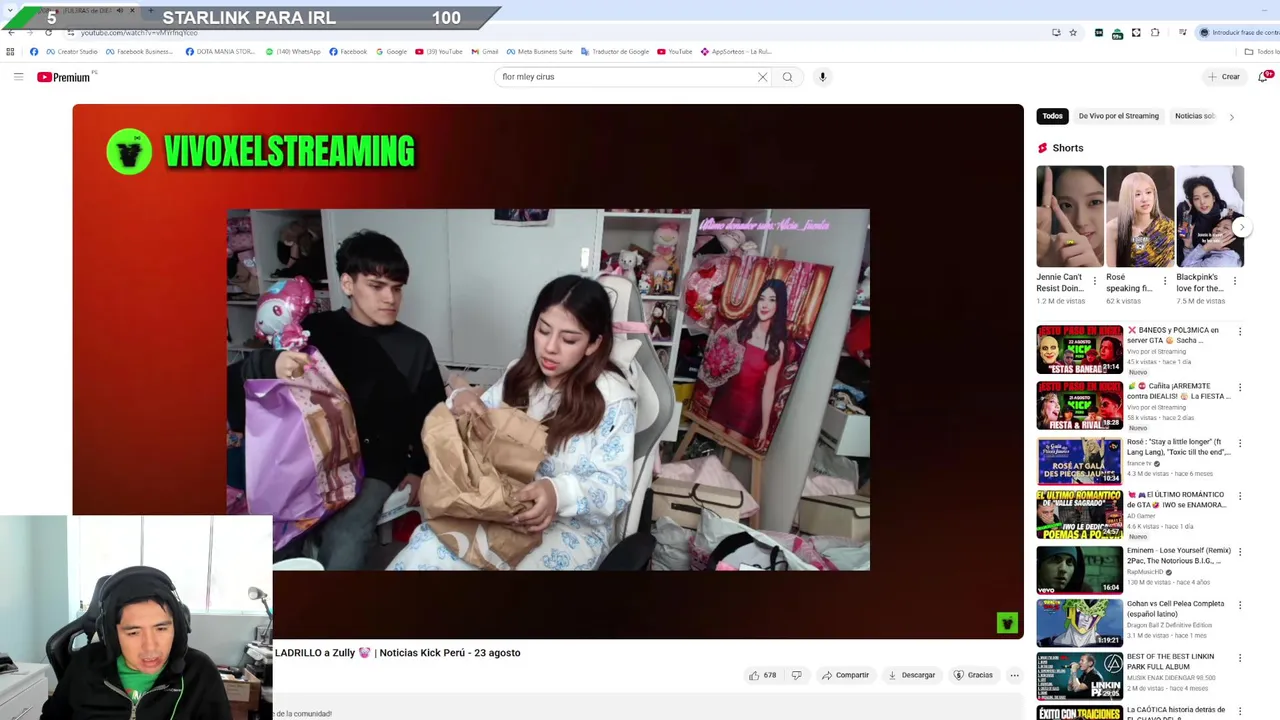Screen dimensions: 1280x720
Task: Click the magnifier search button
Action: [x=788, y=77]
